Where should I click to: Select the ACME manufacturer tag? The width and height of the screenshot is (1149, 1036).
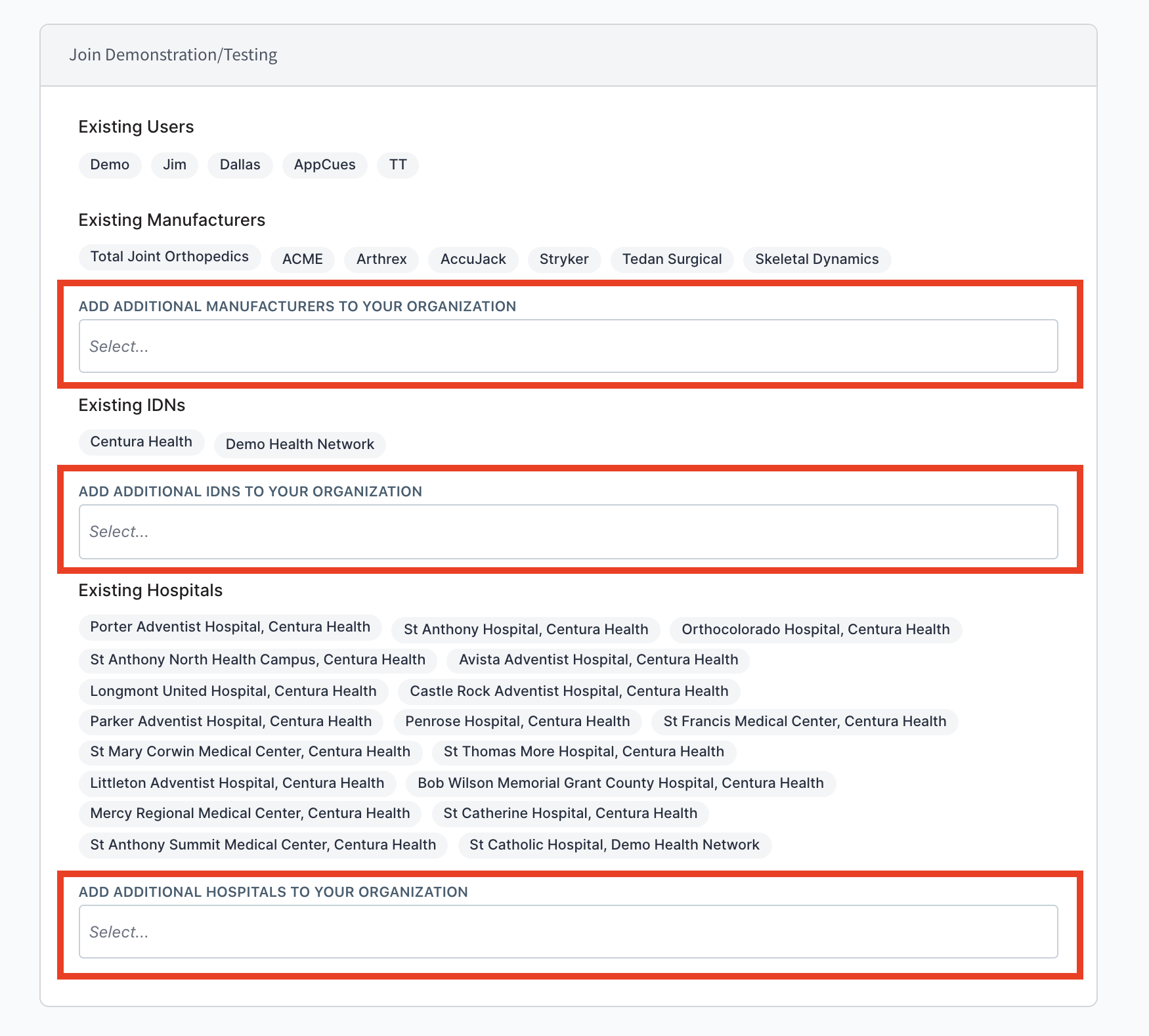point(302,259)
